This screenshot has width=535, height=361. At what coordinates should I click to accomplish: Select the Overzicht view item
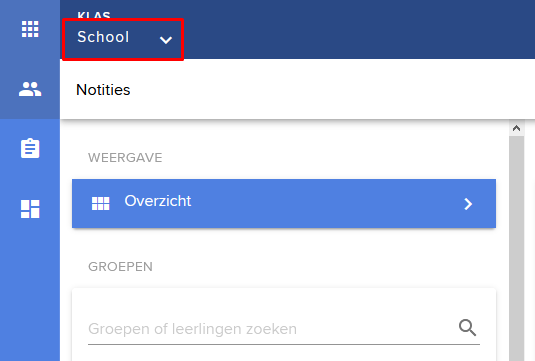284,203
